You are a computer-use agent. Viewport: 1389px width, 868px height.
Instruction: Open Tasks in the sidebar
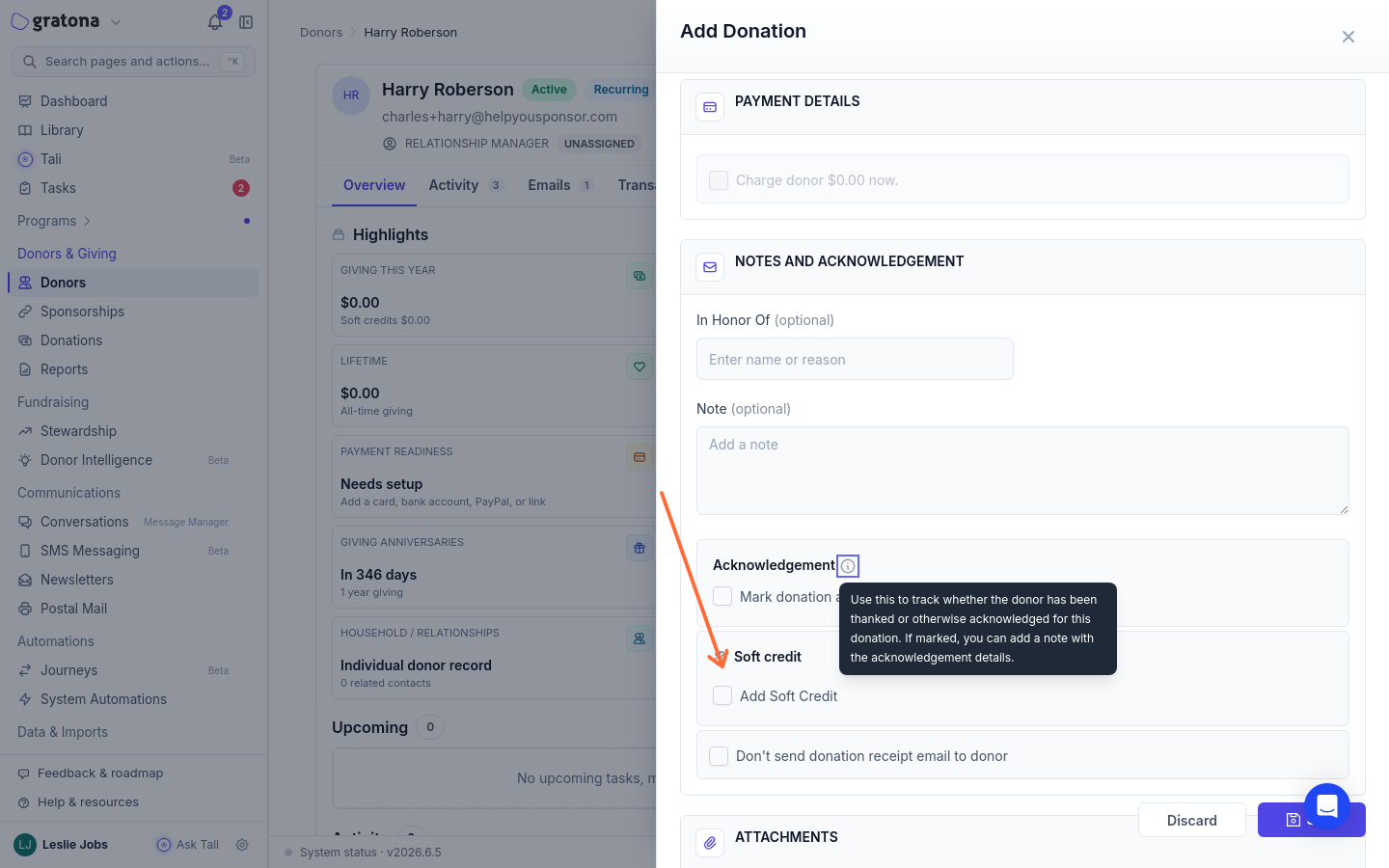pyautogui.click(x=133, y=188)
